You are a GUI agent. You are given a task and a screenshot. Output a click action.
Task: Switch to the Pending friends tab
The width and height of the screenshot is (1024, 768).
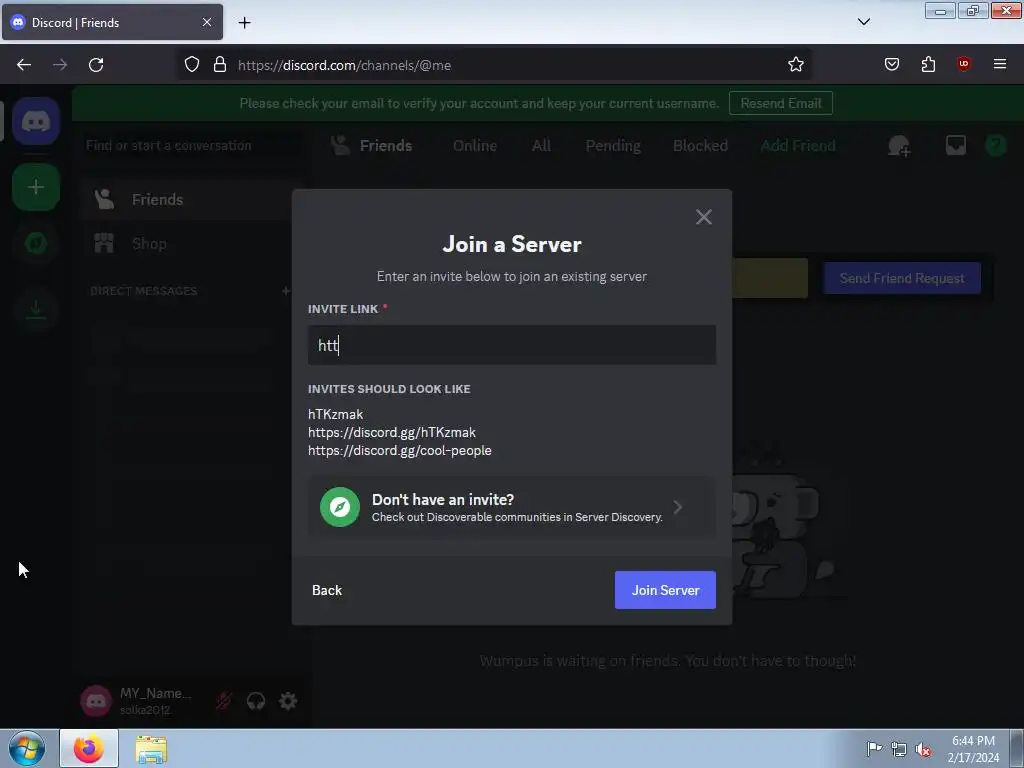613,146
